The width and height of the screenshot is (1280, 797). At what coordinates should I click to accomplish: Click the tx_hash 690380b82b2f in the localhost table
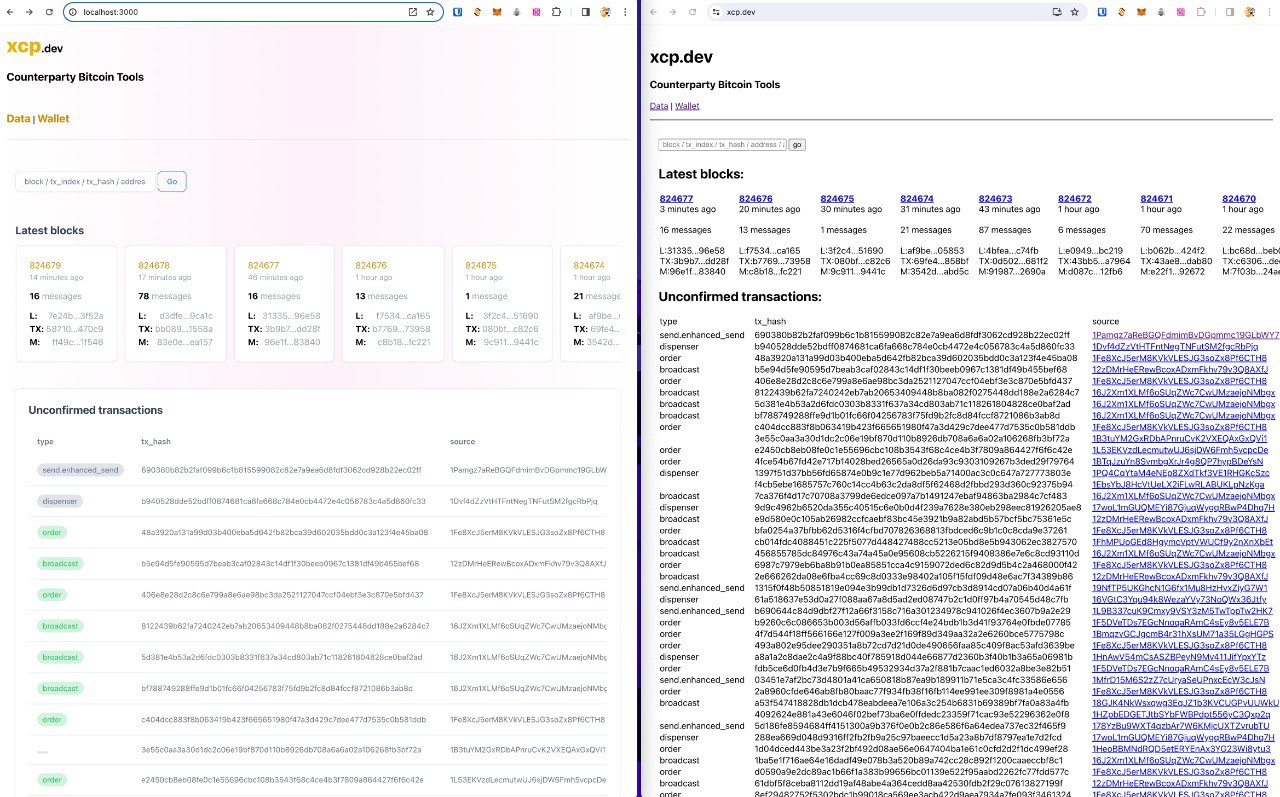coord(282,470)
